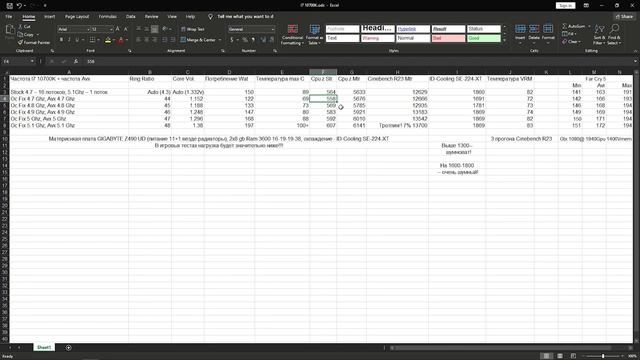Image resolution: width=640 pixels, height=360 pixels.
Task: Toggle italic formatting
Action: 69,40
